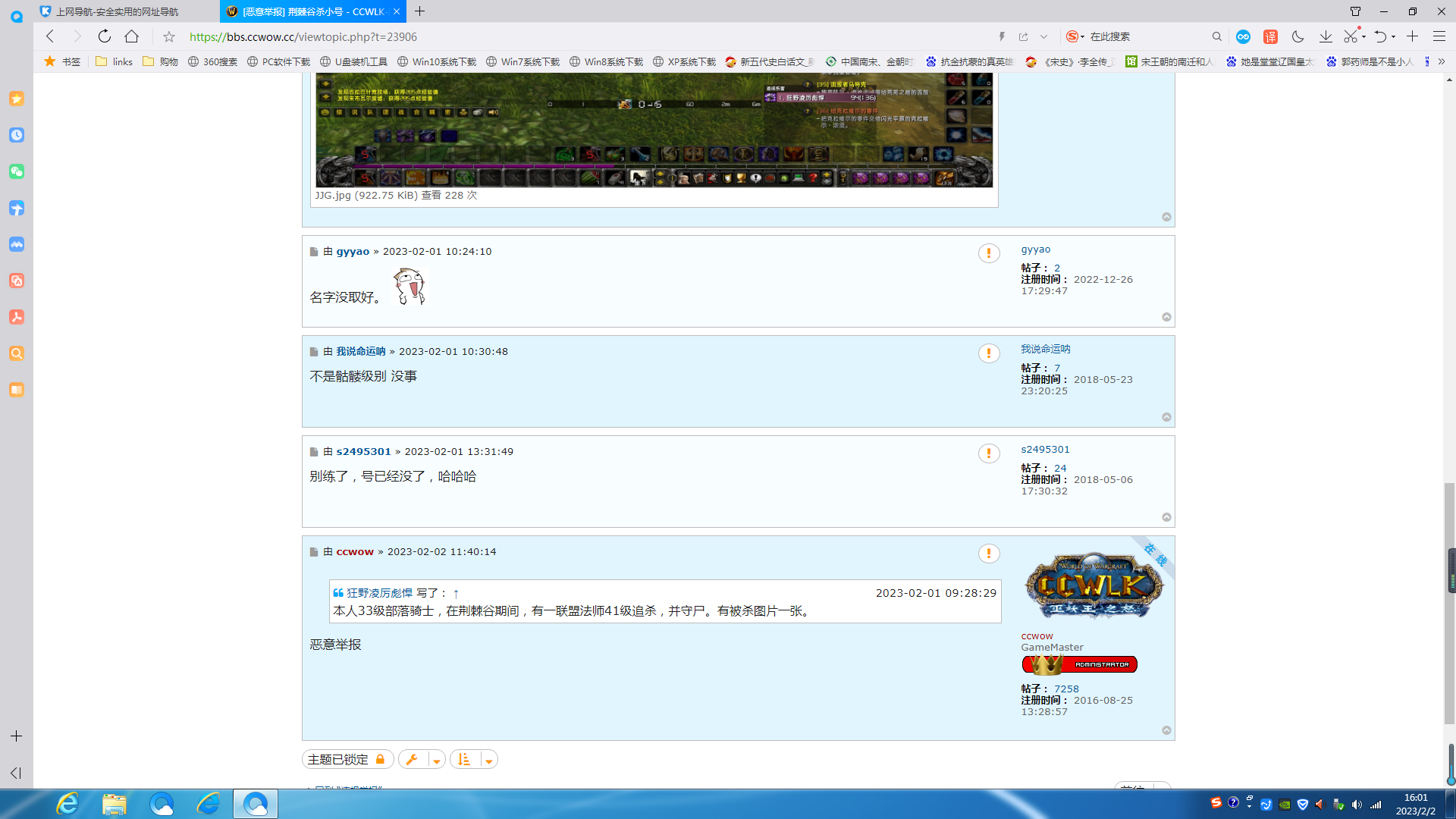Toggle reading mode icon in the address bar
The image size is (1456, 819).
tap(1001, 36)
